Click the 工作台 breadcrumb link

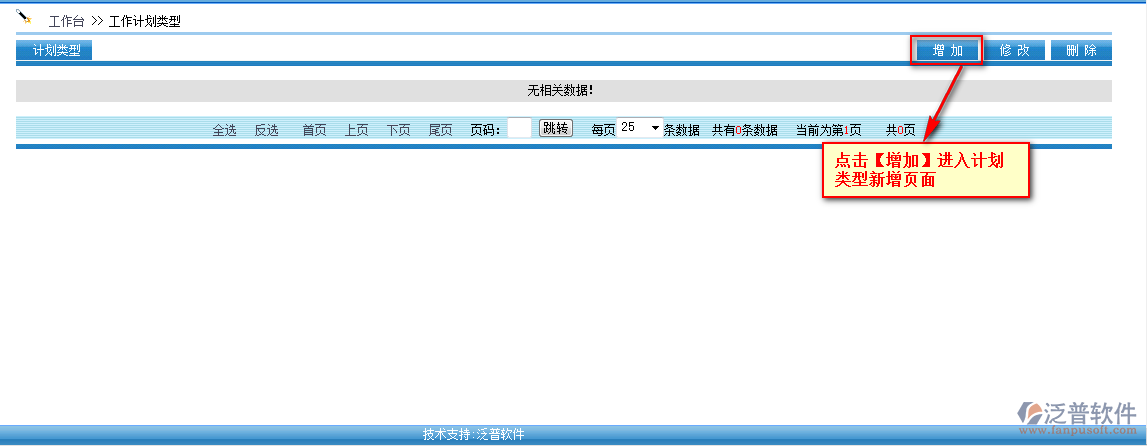[x=67, y=21]
